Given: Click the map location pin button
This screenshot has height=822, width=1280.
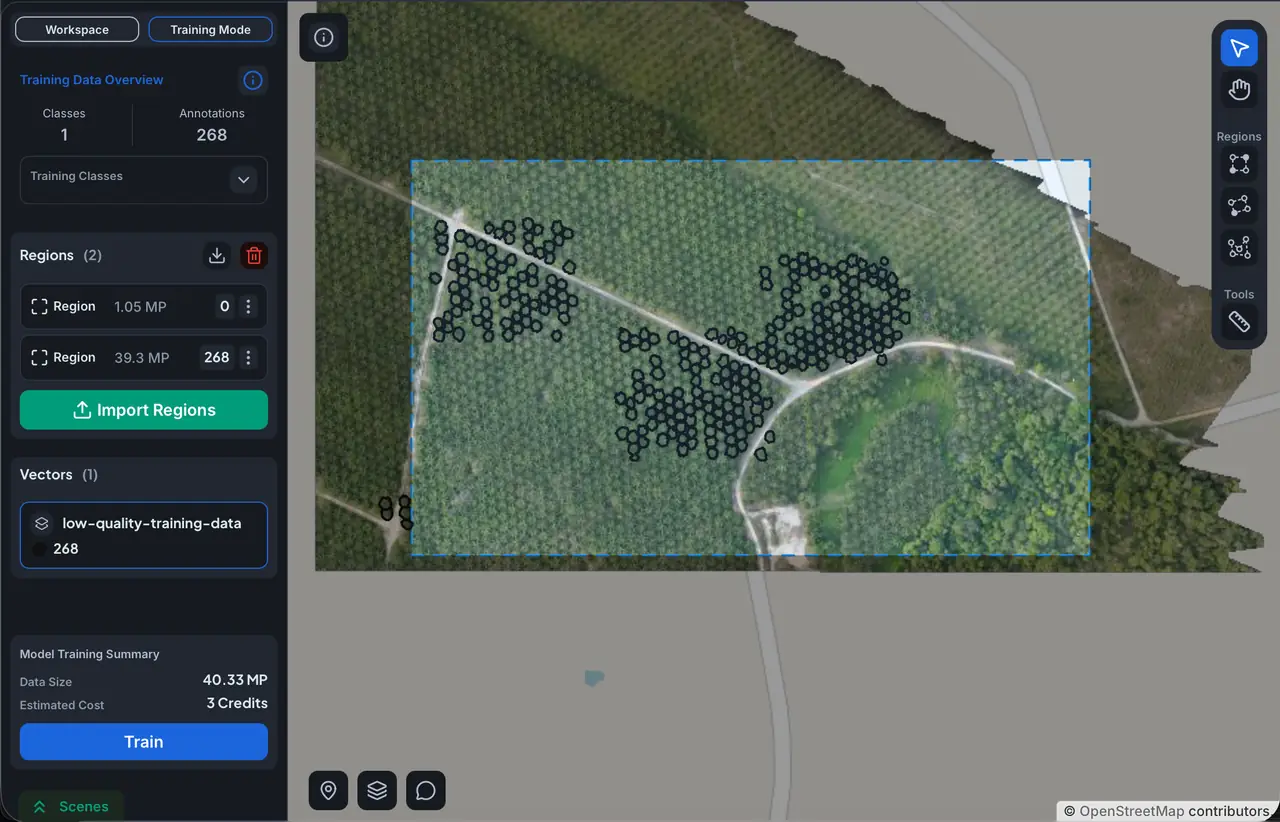Looking at the screenshot, I should click(x=328, y=791).
